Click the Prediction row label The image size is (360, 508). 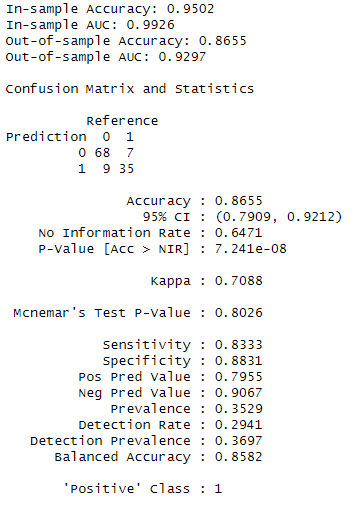[46, 137]
